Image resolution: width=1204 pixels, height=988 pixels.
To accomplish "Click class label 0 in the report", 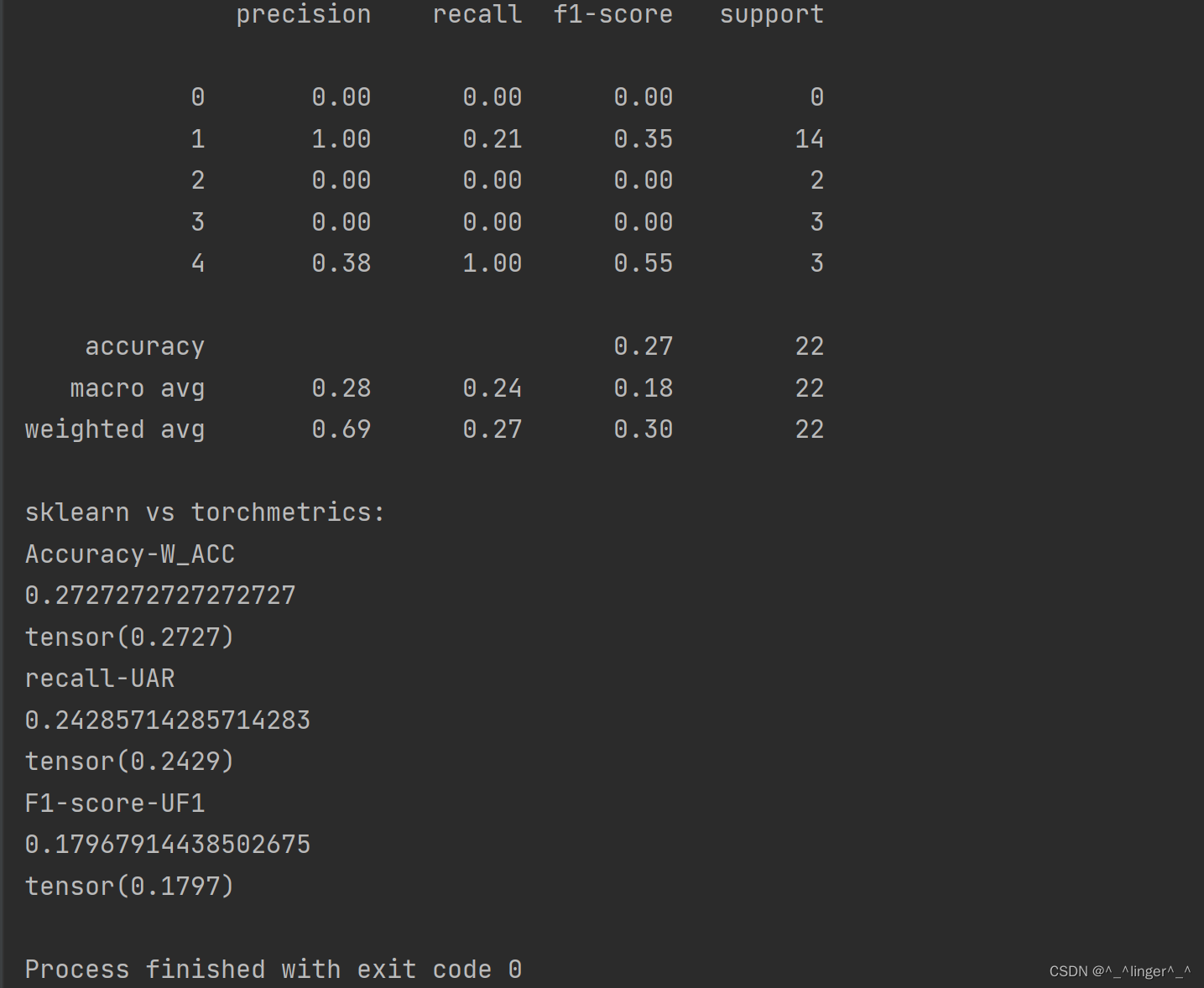I will [x=198, y=97].
